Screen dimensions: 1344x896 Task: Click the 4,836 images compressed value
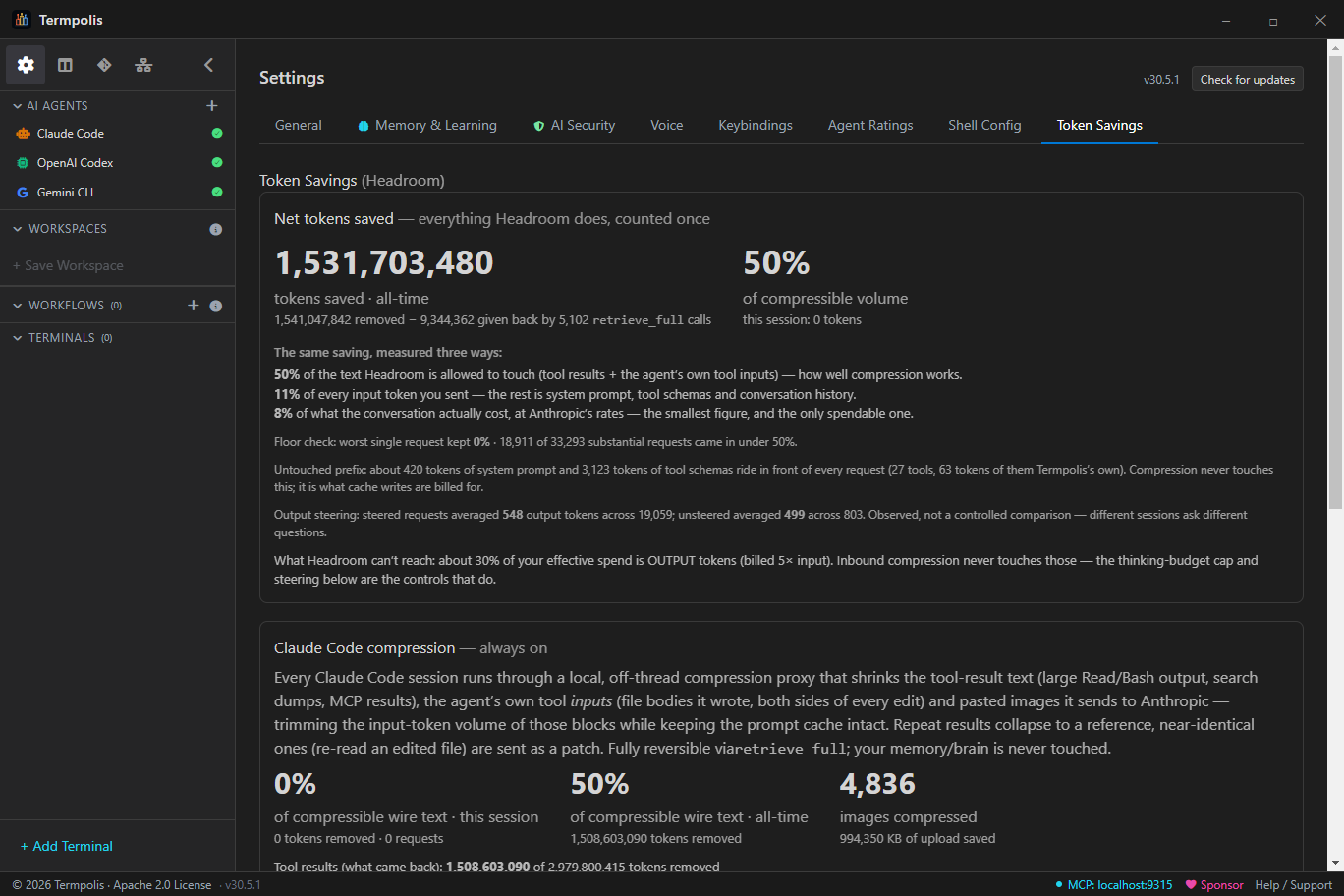[x=877, y=784]
